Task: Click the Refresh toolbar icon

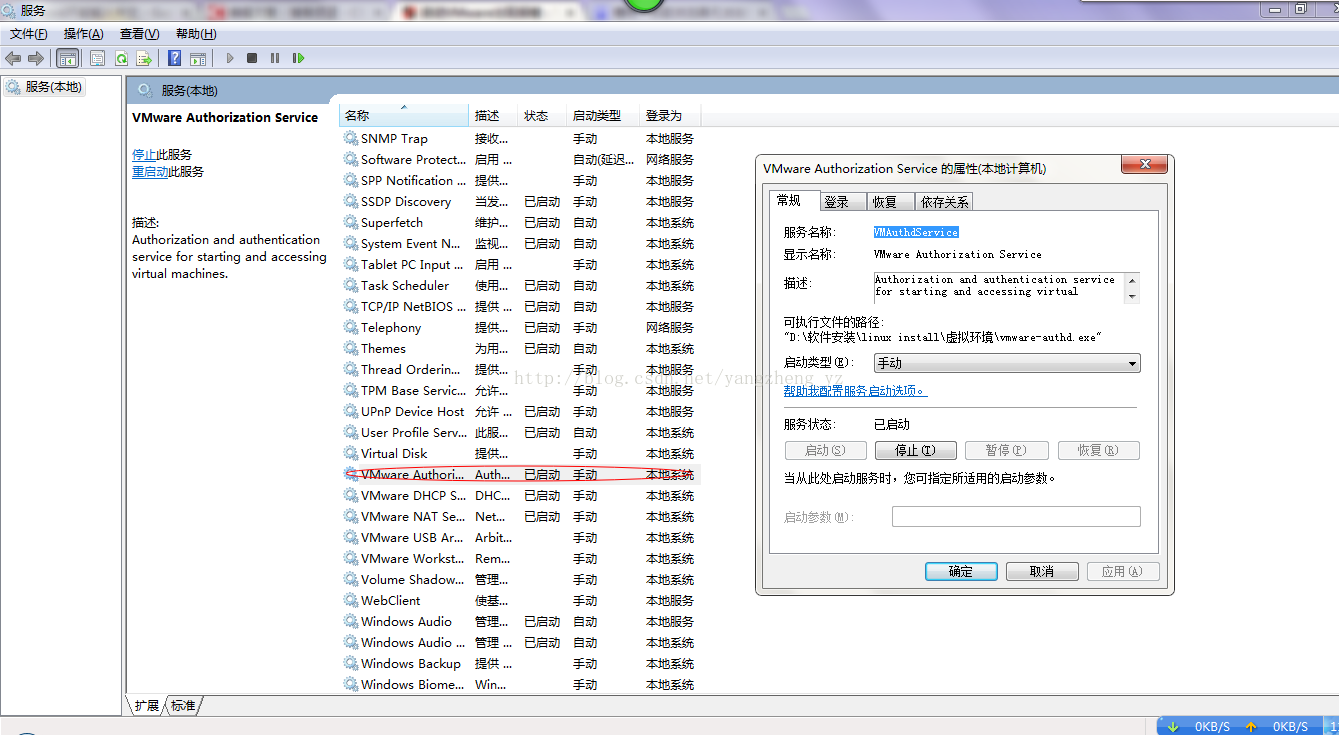Action: pos(121,58)
